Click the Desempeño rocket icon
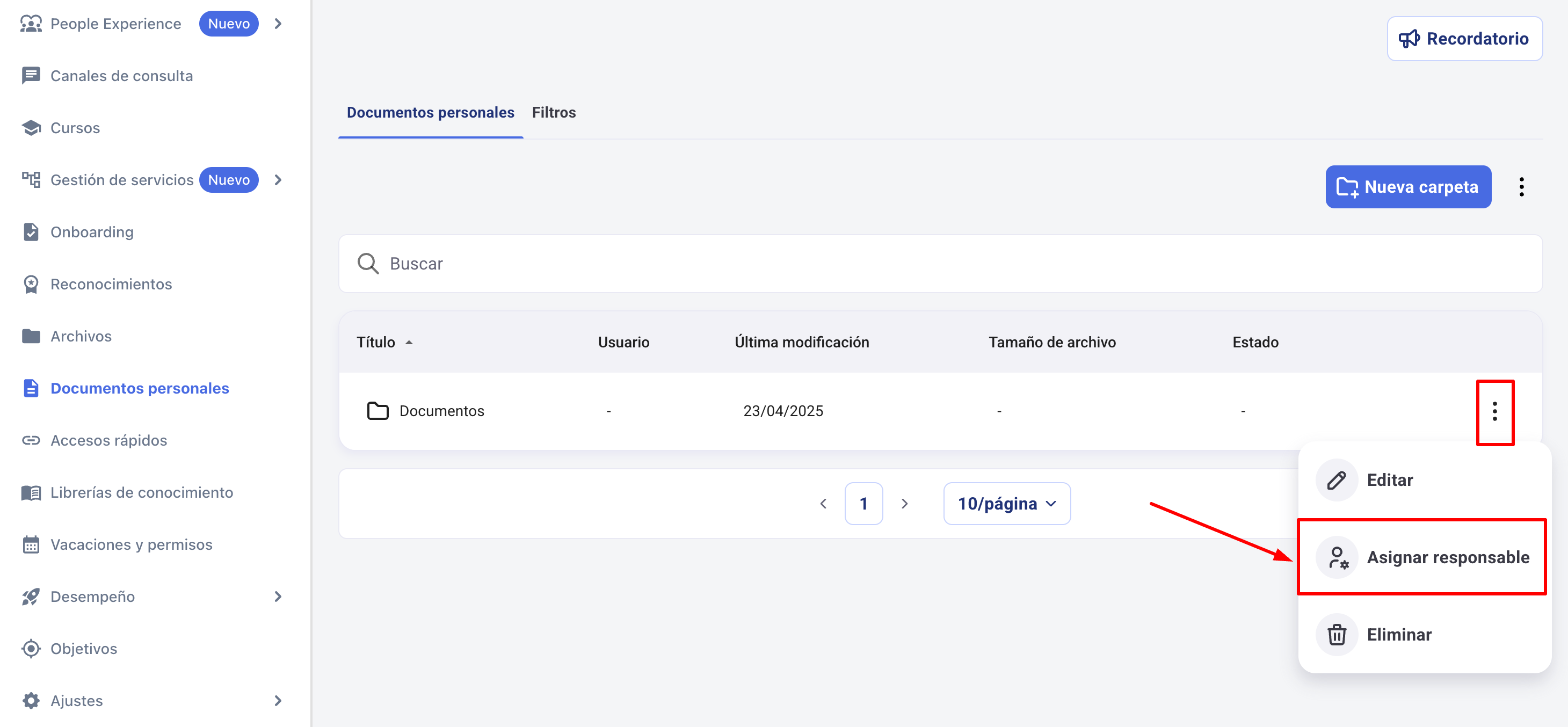Image resolution: width=1568 pixels, height=727 pixels. pos(31,597)
